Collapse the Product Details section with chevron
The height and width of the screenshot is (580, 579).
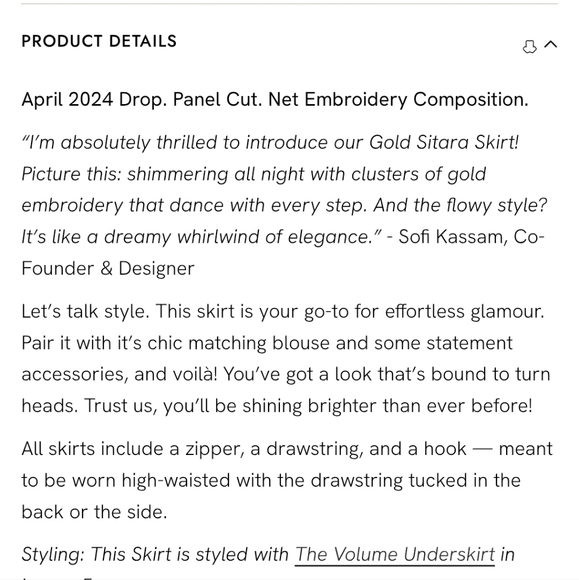tap(551, 45)
